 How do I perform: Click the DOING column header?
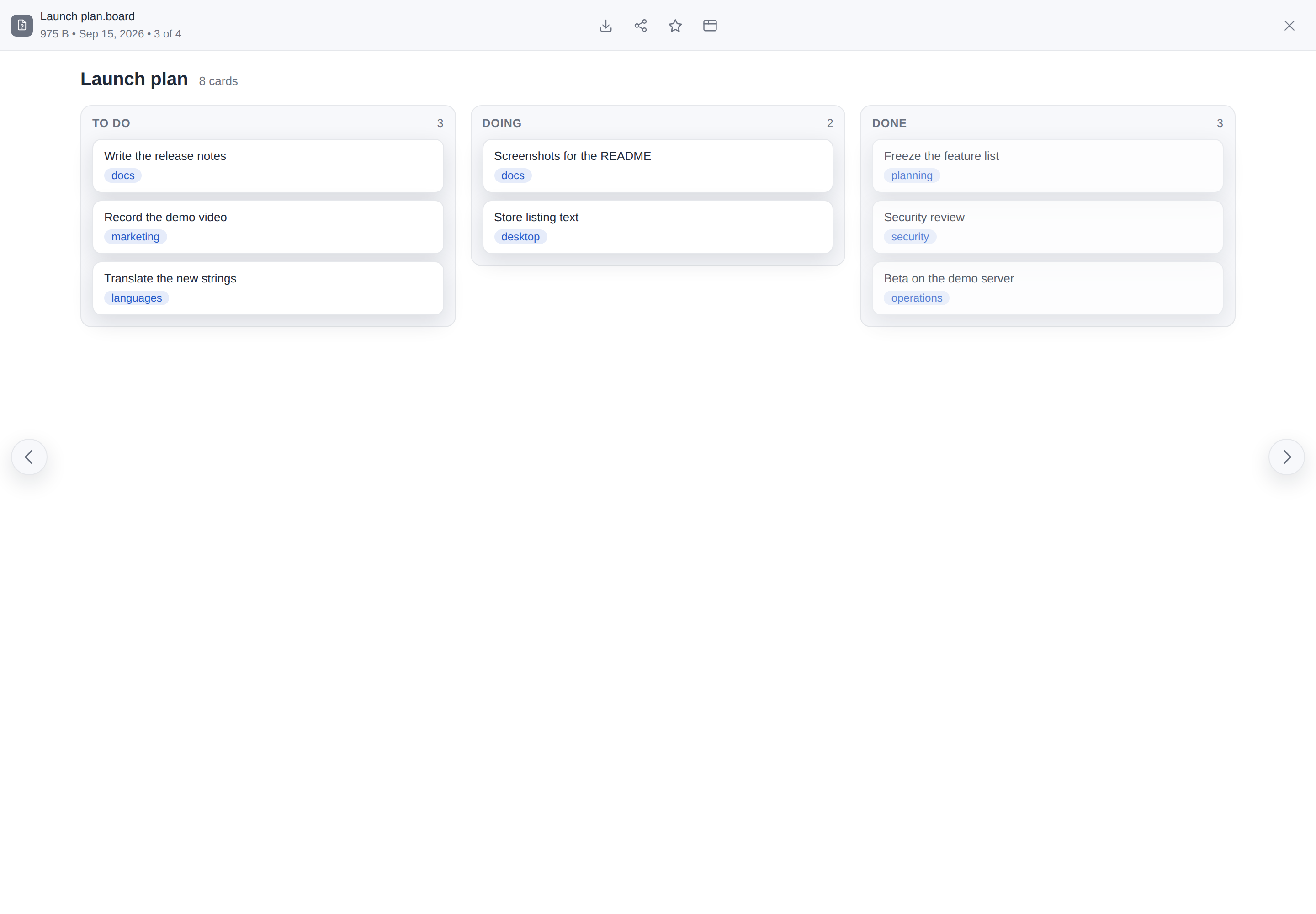click(x=502, y=123)
